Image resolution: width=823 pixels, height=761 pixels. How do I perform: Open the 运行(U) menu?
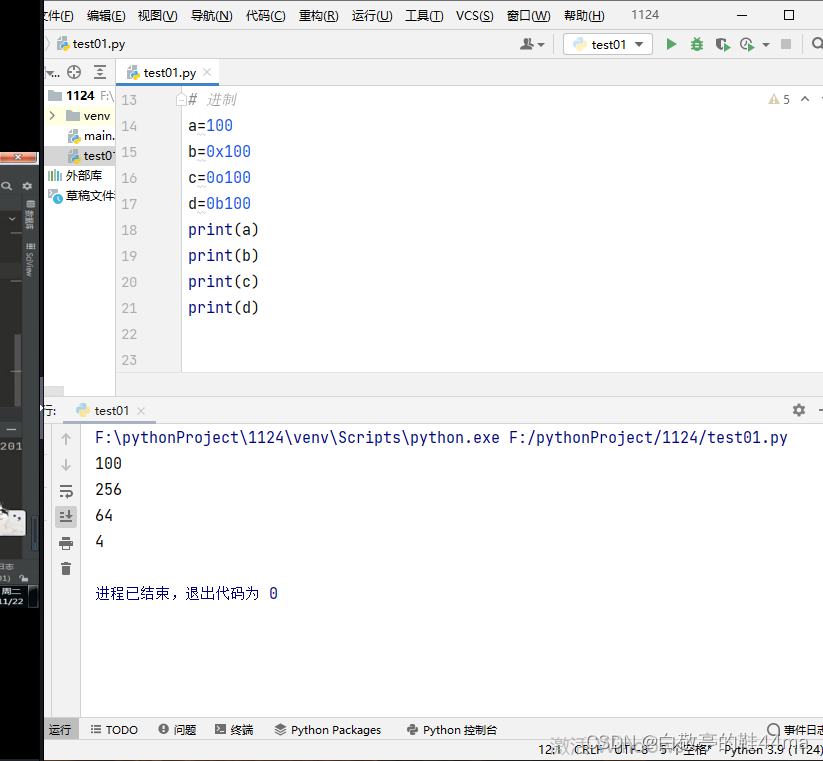(372, 16)
